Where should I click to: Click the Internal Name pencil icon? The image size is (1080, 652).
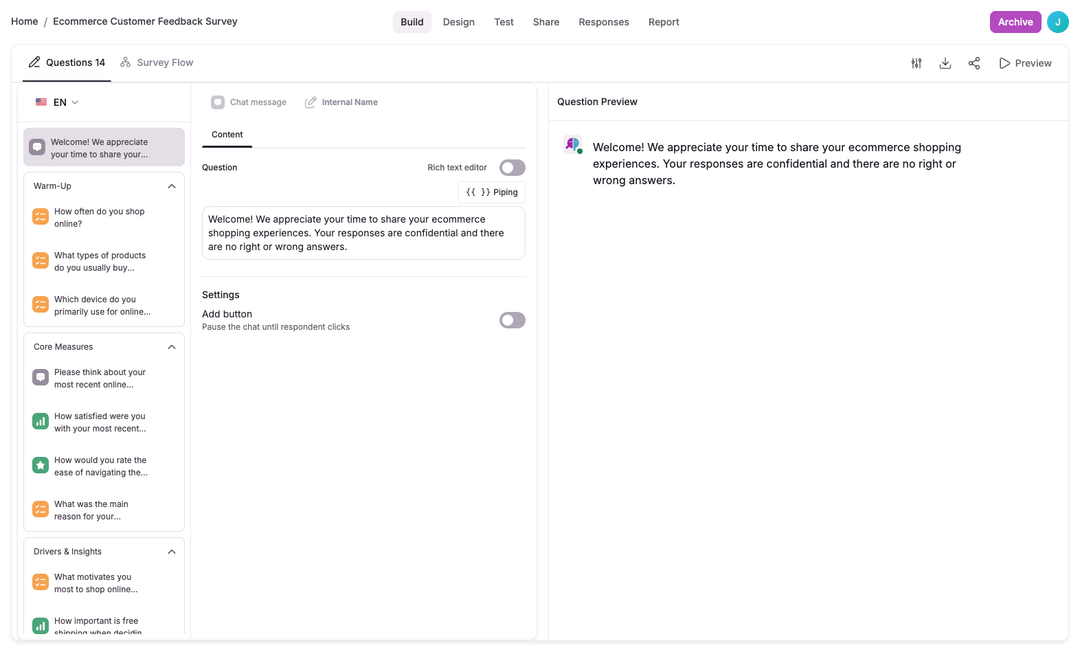(313, 101)
